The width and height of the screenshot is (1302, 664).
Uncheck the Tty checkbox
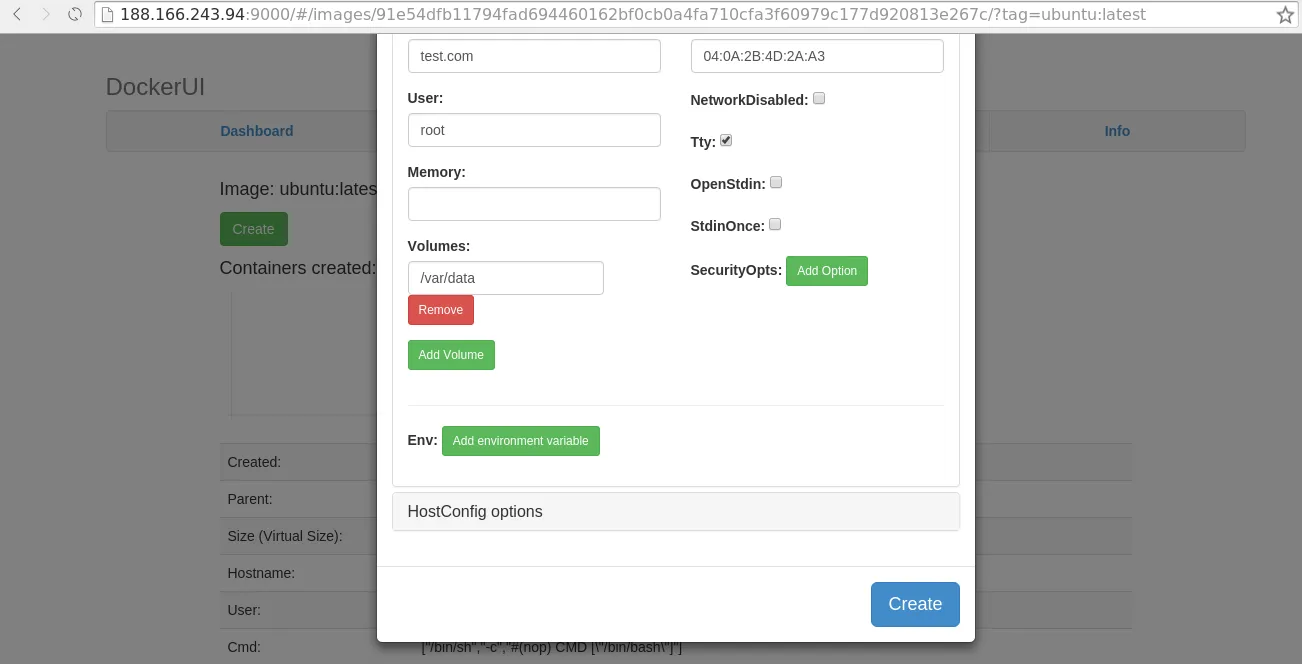pyautogui.click(x=726, y=140)
